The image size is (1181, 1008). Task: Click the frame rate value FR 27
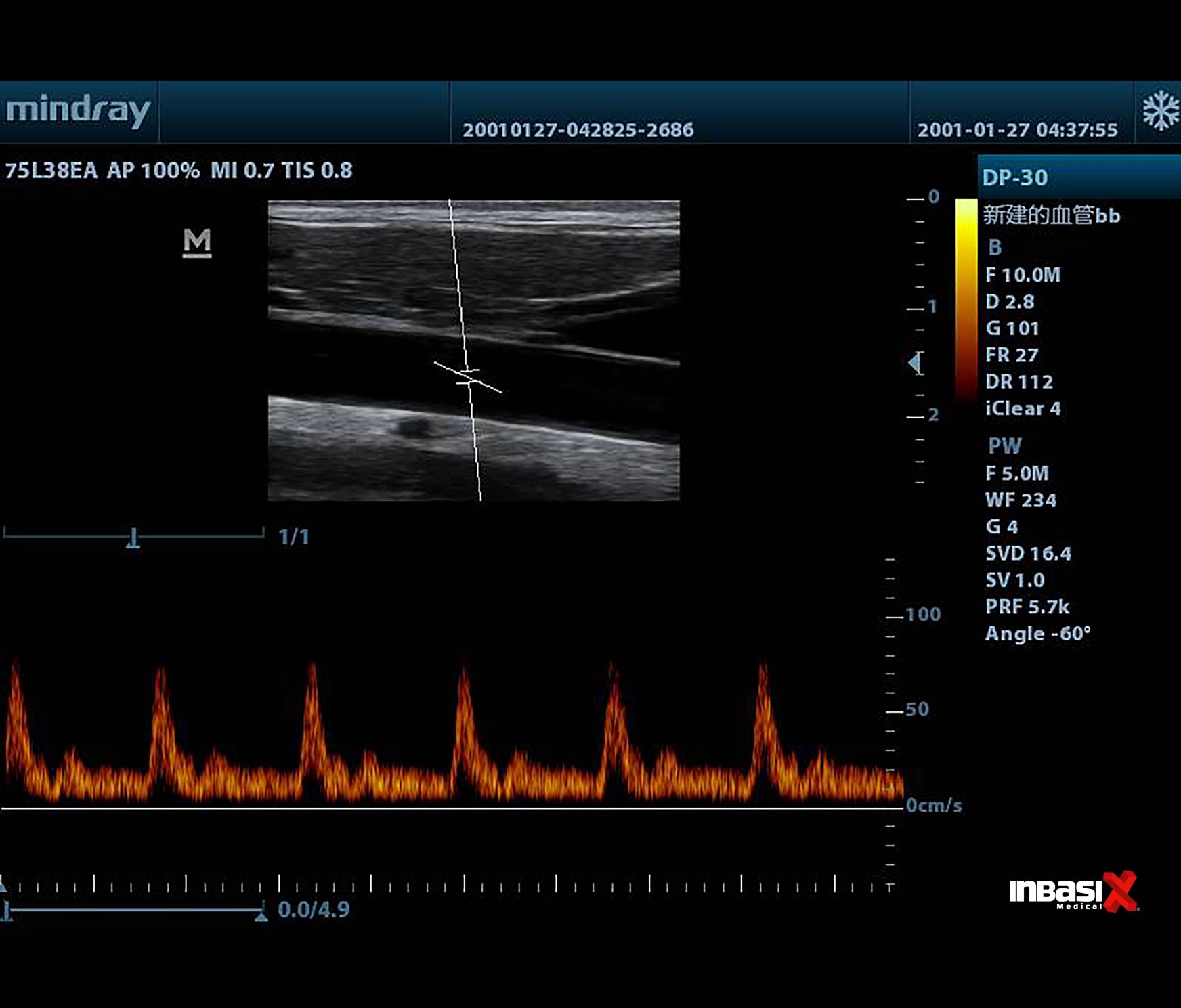1012,355
